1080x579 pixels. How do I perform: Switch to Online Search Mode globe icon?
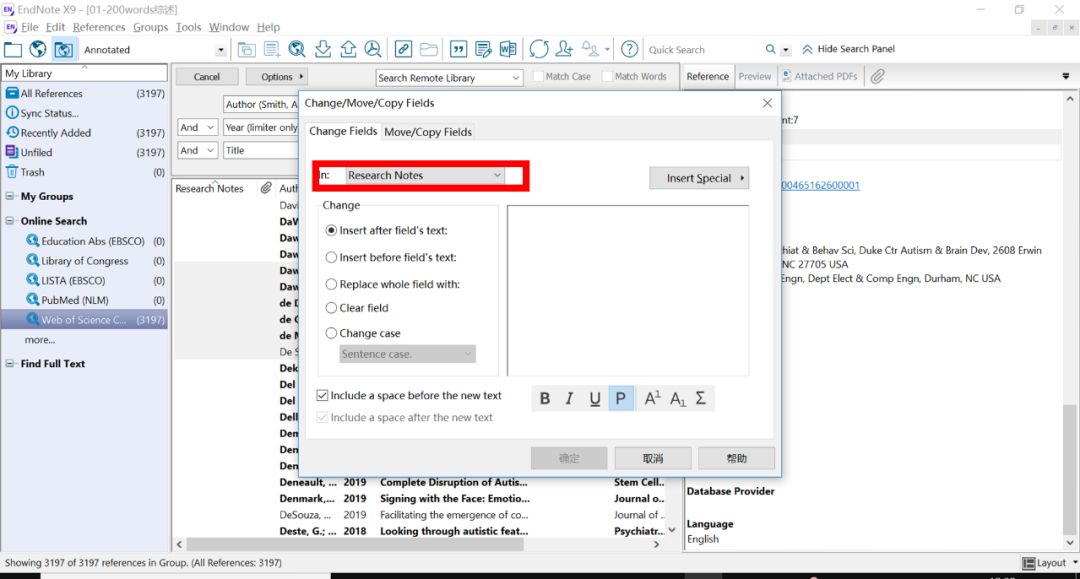point(38,50)
